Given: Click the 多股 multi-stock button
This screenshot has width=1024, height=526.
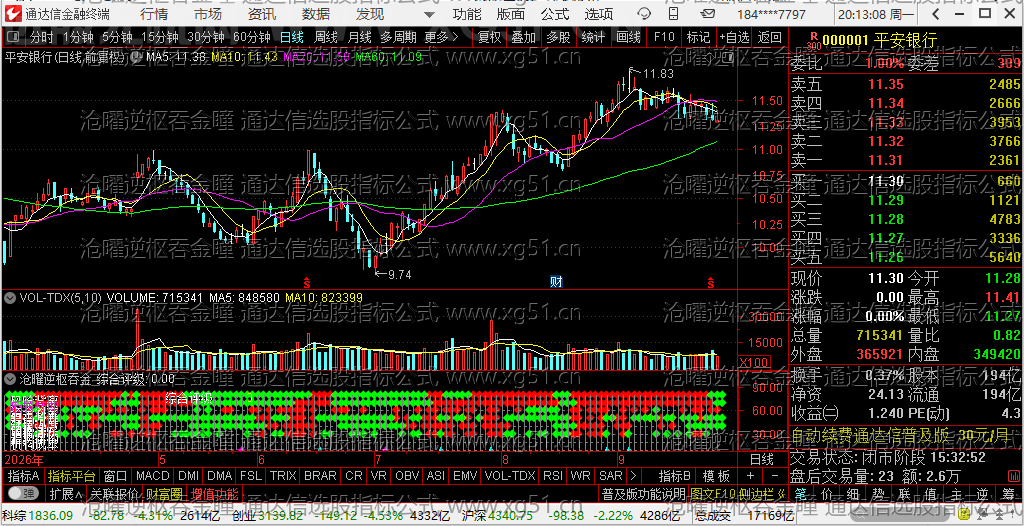Looking at the screenshot, I should (558, 37).
